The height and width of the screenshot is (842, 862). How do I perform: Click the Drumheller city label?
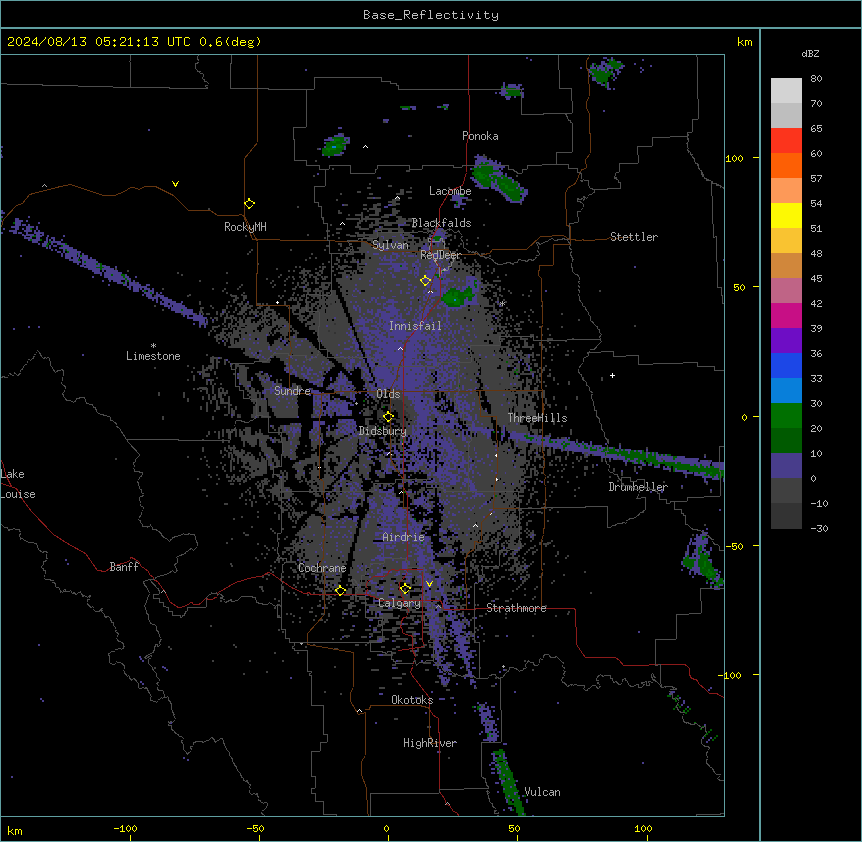[x=638, y=487]
